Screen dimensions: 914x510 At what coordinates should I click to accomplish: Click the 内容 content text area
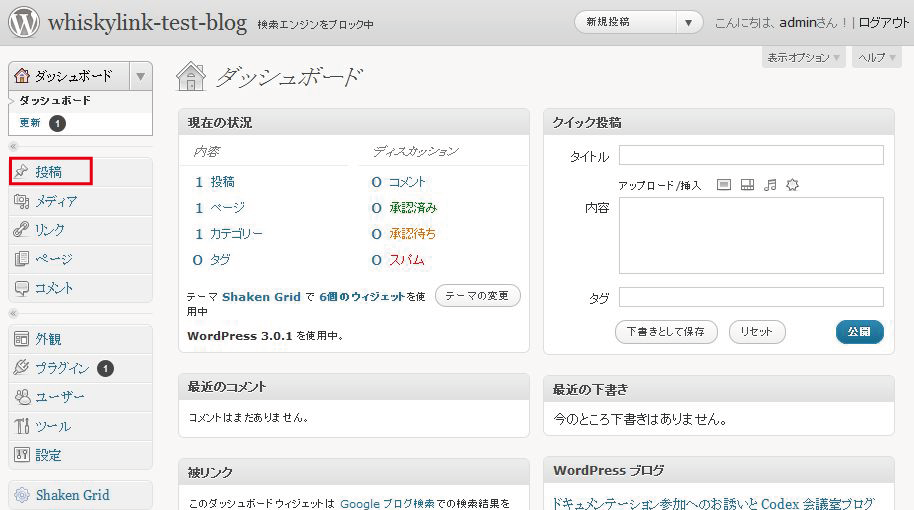pos(751,235)
